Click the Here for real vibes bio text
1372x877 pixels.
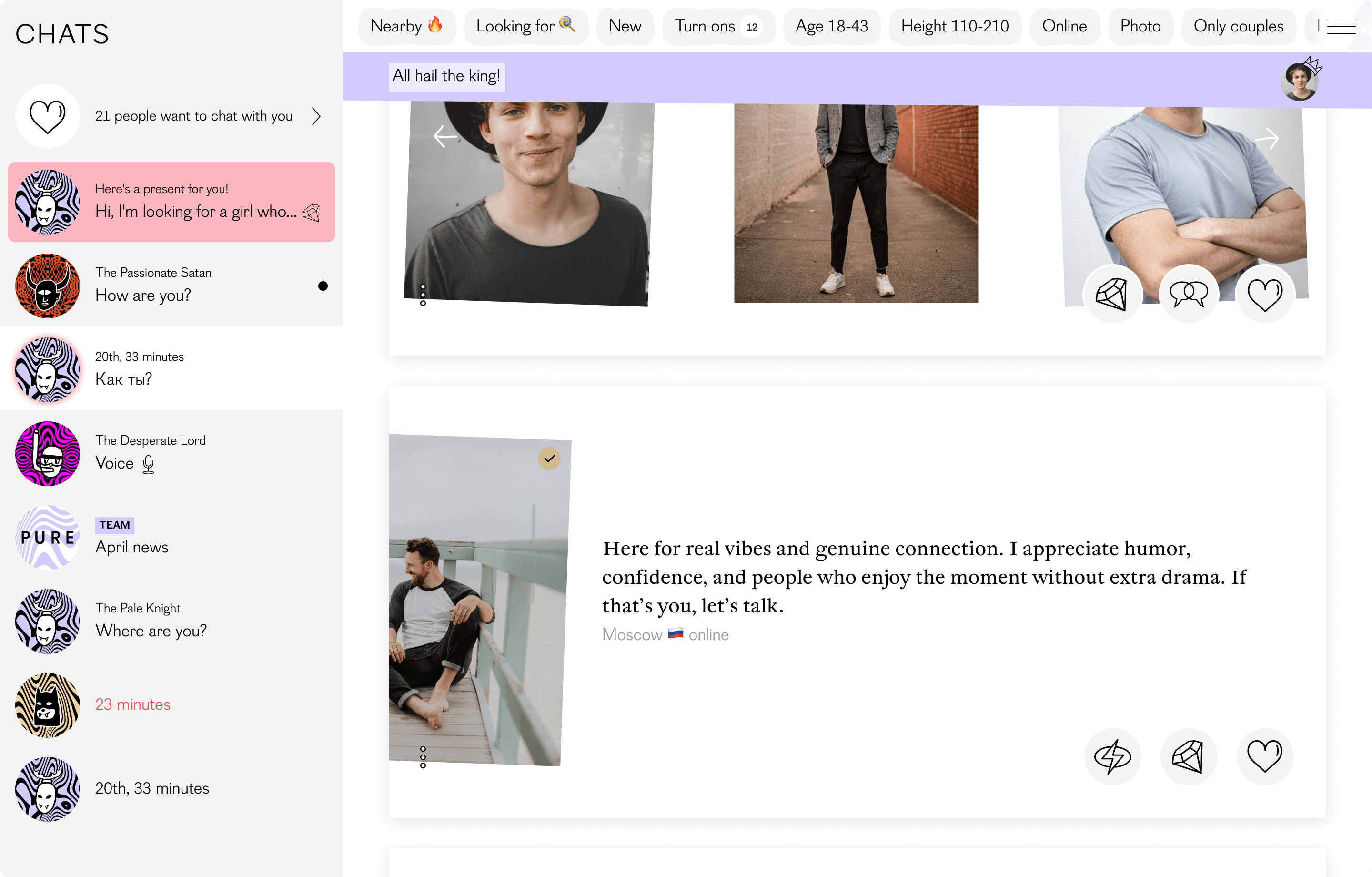click(924, 577)
